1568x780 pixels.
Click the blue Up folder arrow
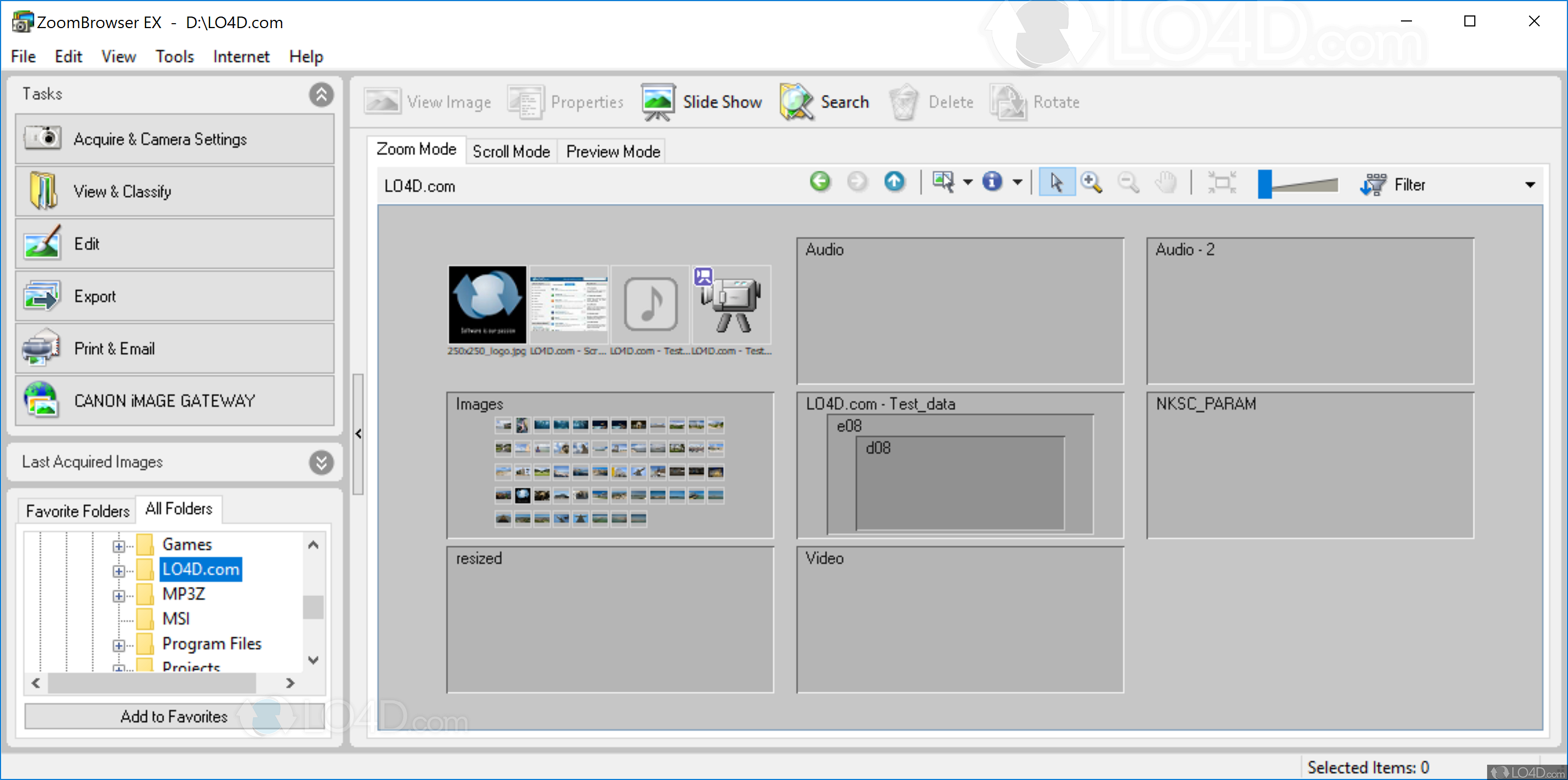coord(894,182)
